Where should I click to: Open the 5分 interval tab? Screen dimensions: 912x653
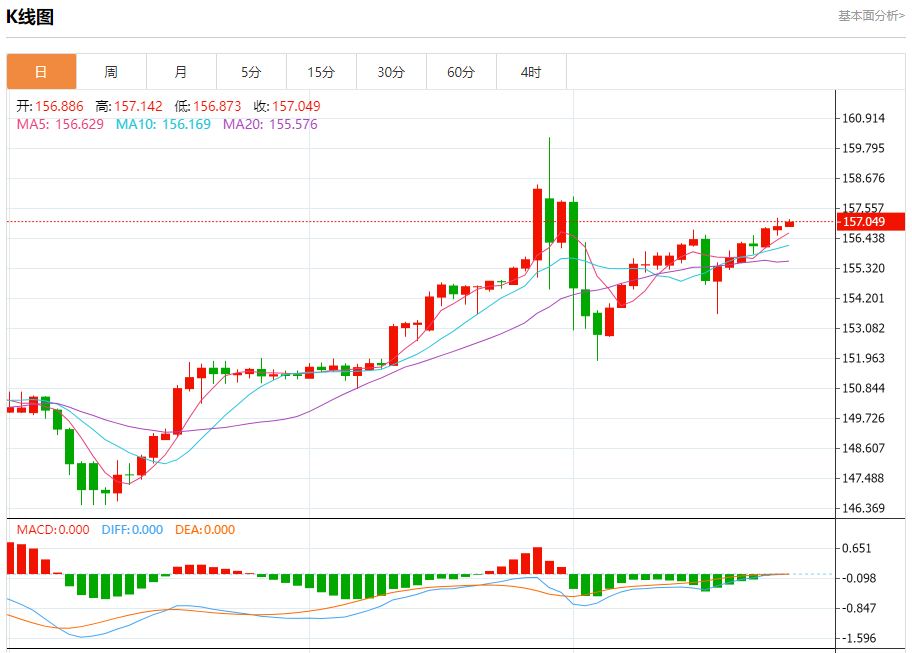pyautogui.click(x=251, y=72)
